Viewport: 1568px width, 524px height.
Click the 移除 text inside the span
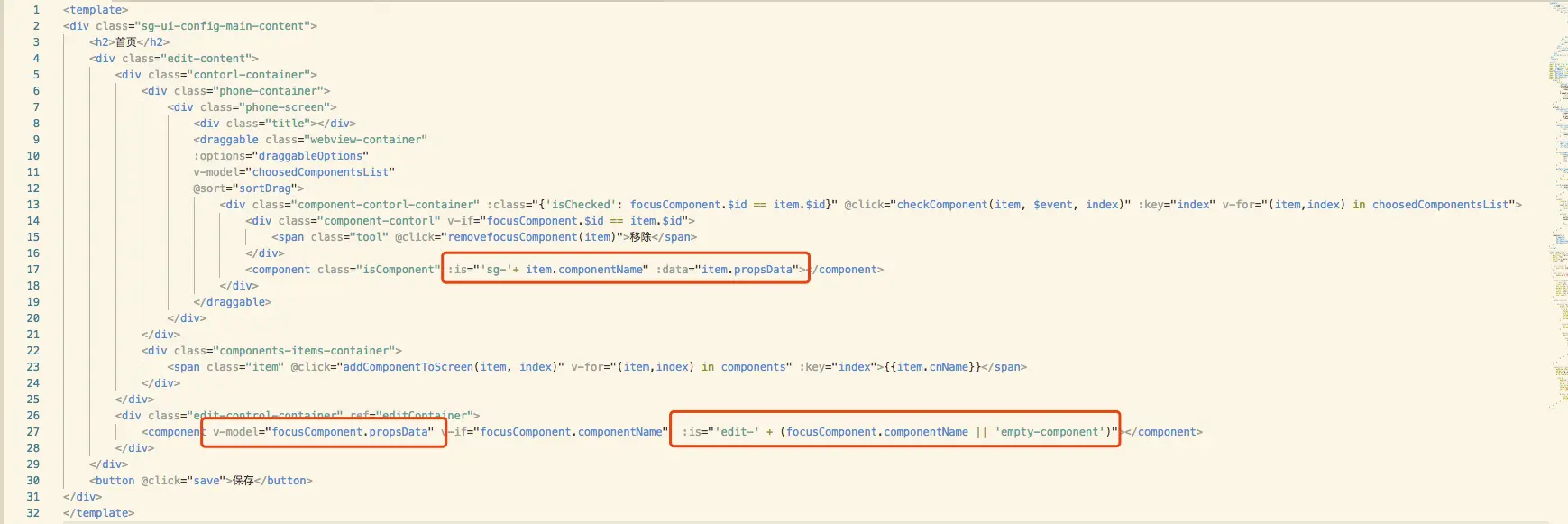[x=641, y=237]
